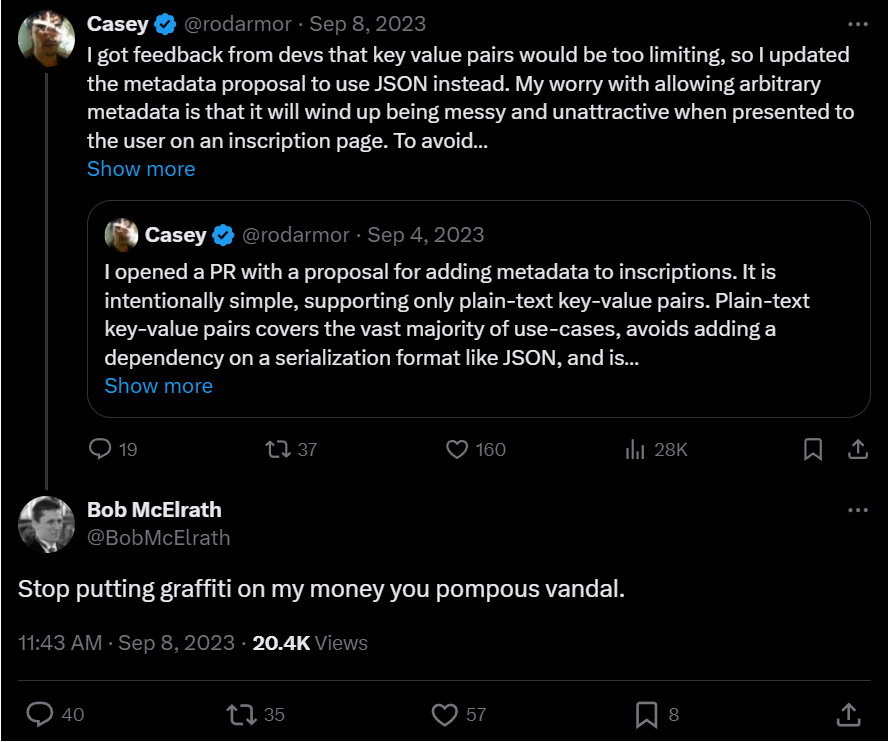Reply to Casey's metadata tweet
888x742 pixels.
click(100, 450)
